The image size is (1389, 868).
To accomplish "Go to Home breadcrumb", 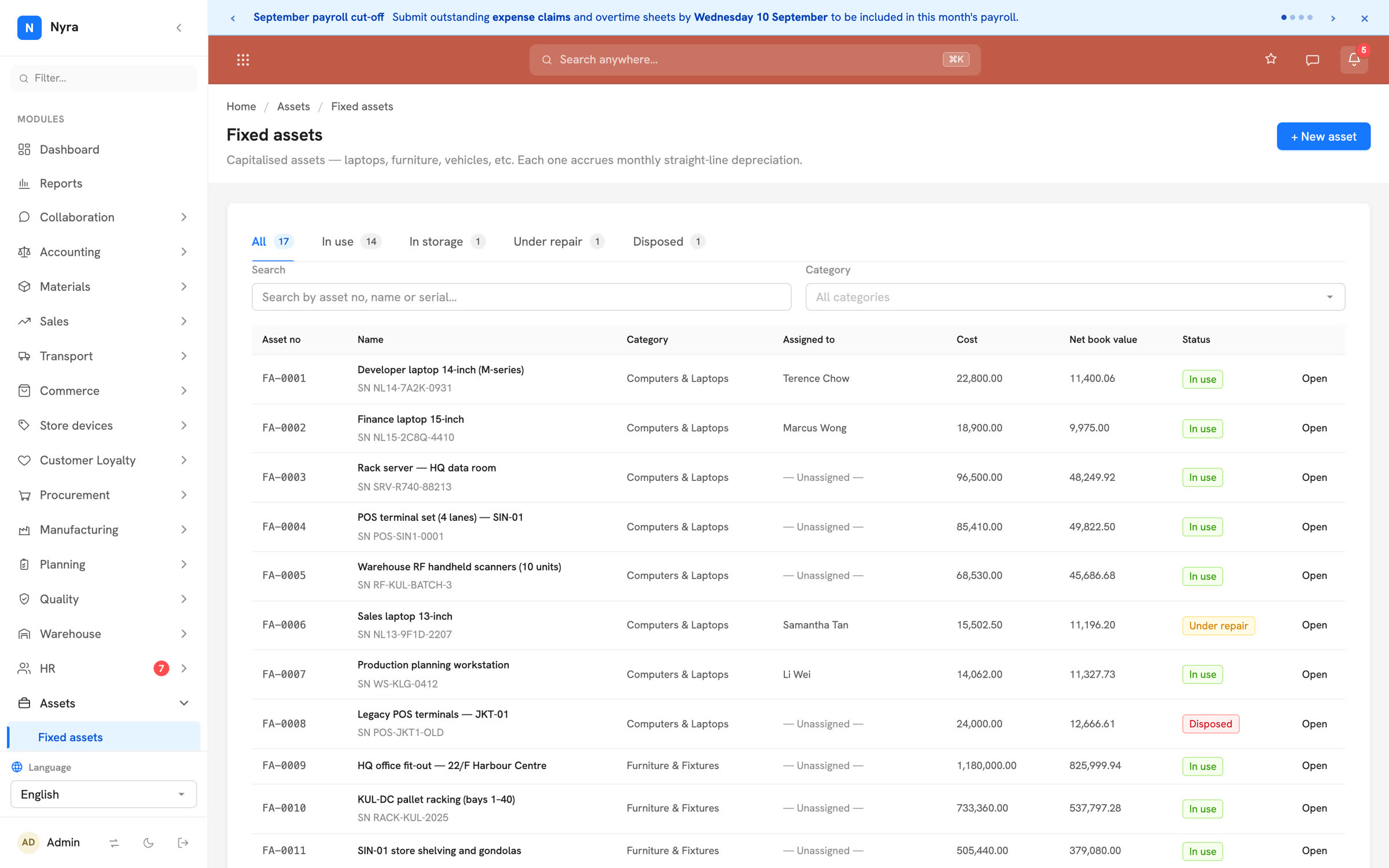I will point(241,106).
